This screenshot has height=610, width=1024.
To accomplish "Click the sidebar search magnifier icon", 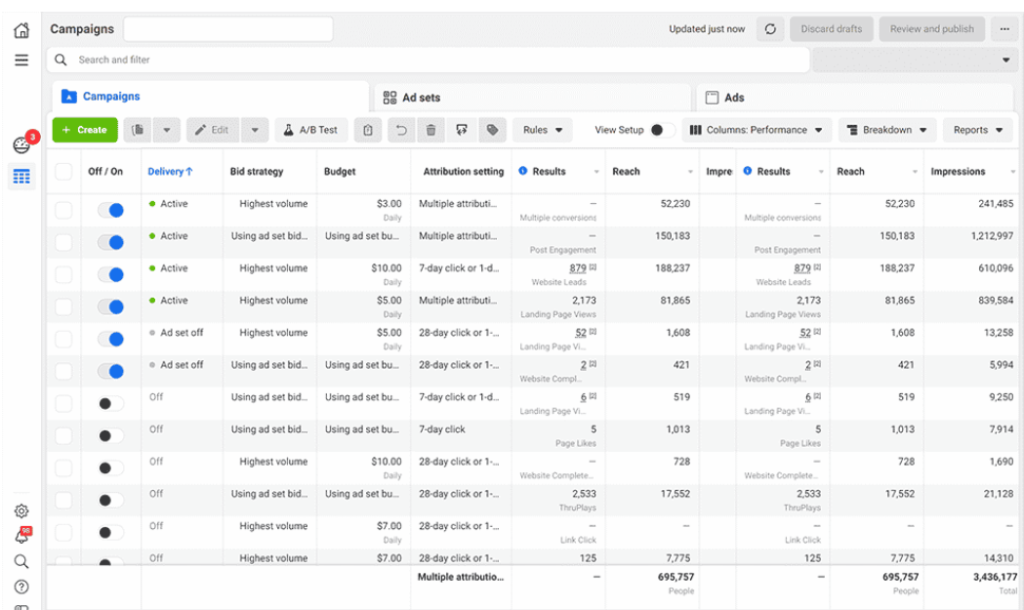I will (x=22, y=562).
